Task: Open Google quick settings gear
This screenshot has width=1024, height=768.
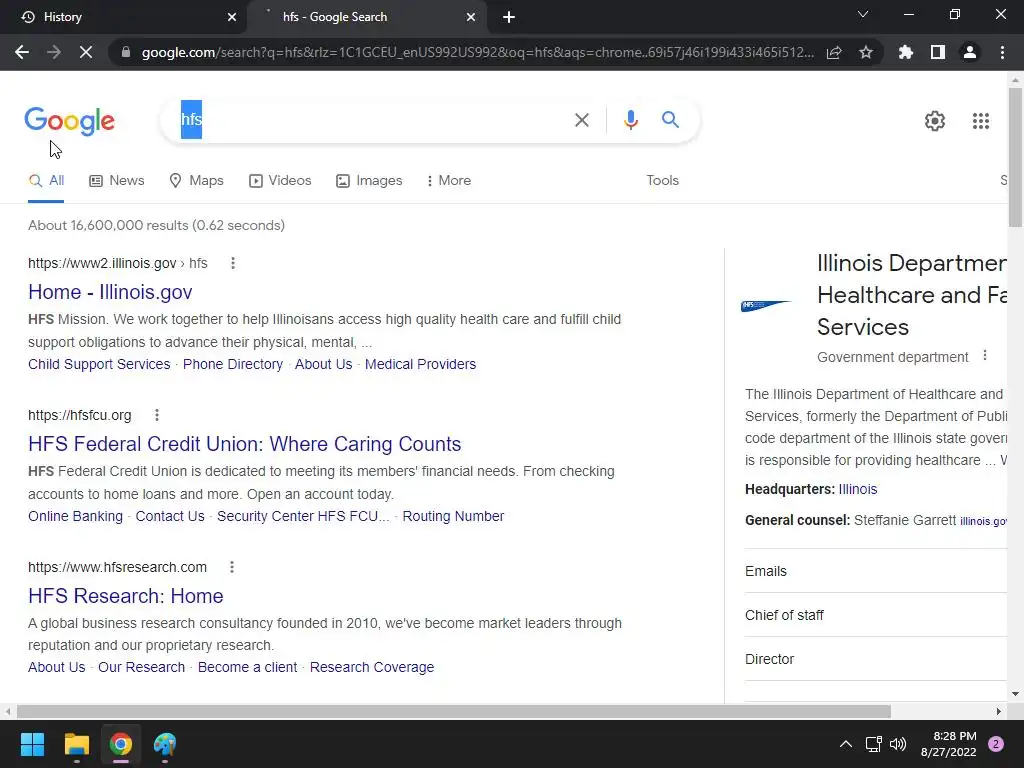Action: click(935, 121)
